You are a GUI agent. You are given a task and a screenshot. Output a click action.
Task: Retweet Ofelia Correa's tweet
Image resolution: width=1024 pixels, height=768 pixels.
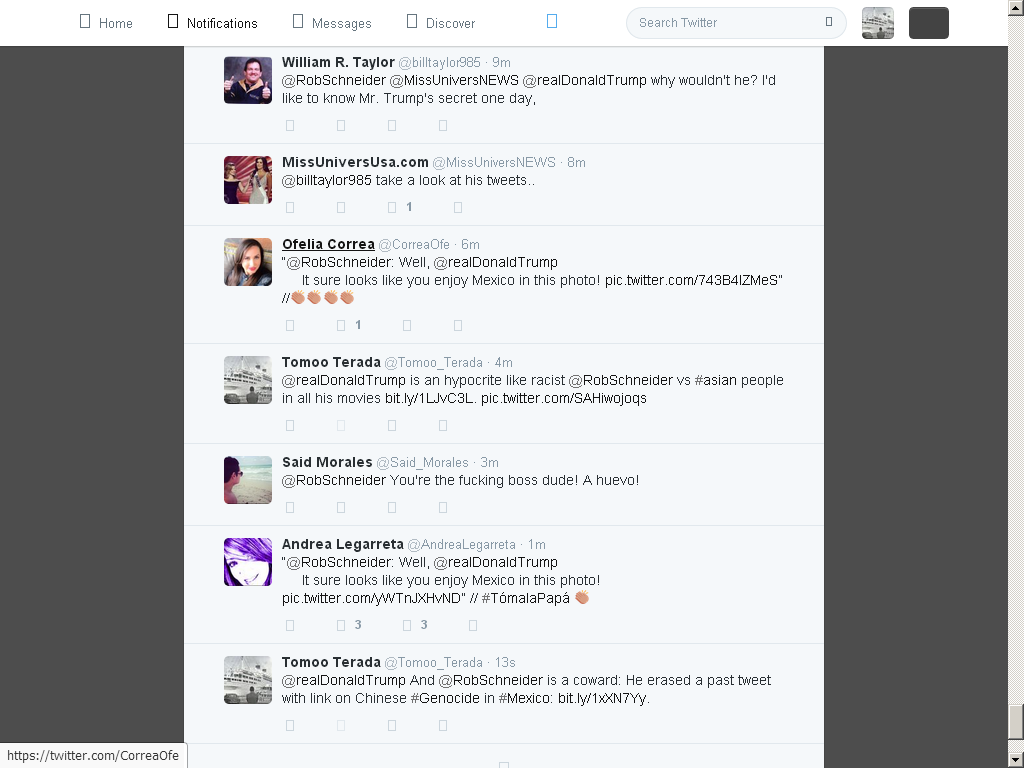tap(341, 325)
